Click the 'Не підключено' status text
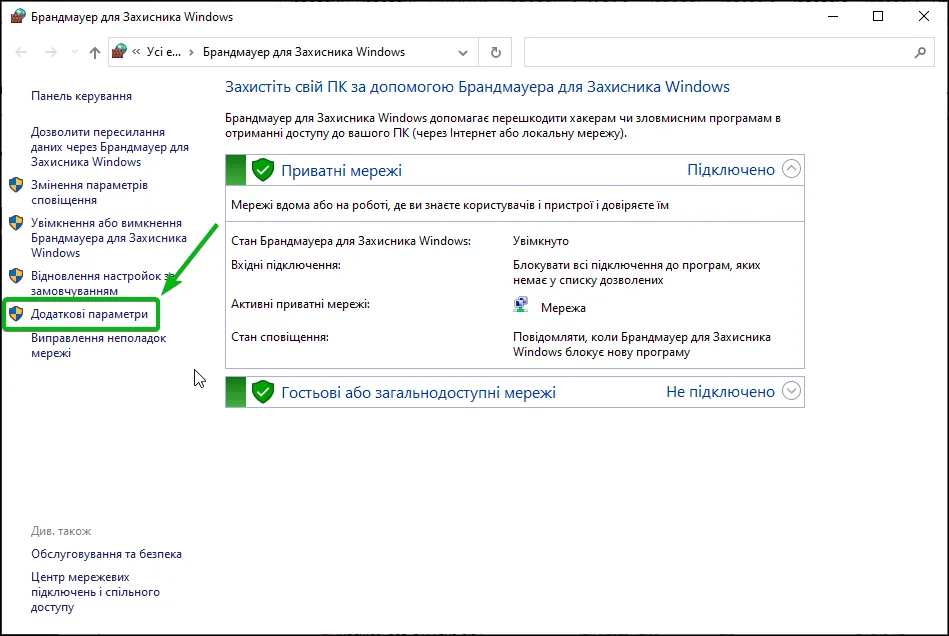 point(720,392)
